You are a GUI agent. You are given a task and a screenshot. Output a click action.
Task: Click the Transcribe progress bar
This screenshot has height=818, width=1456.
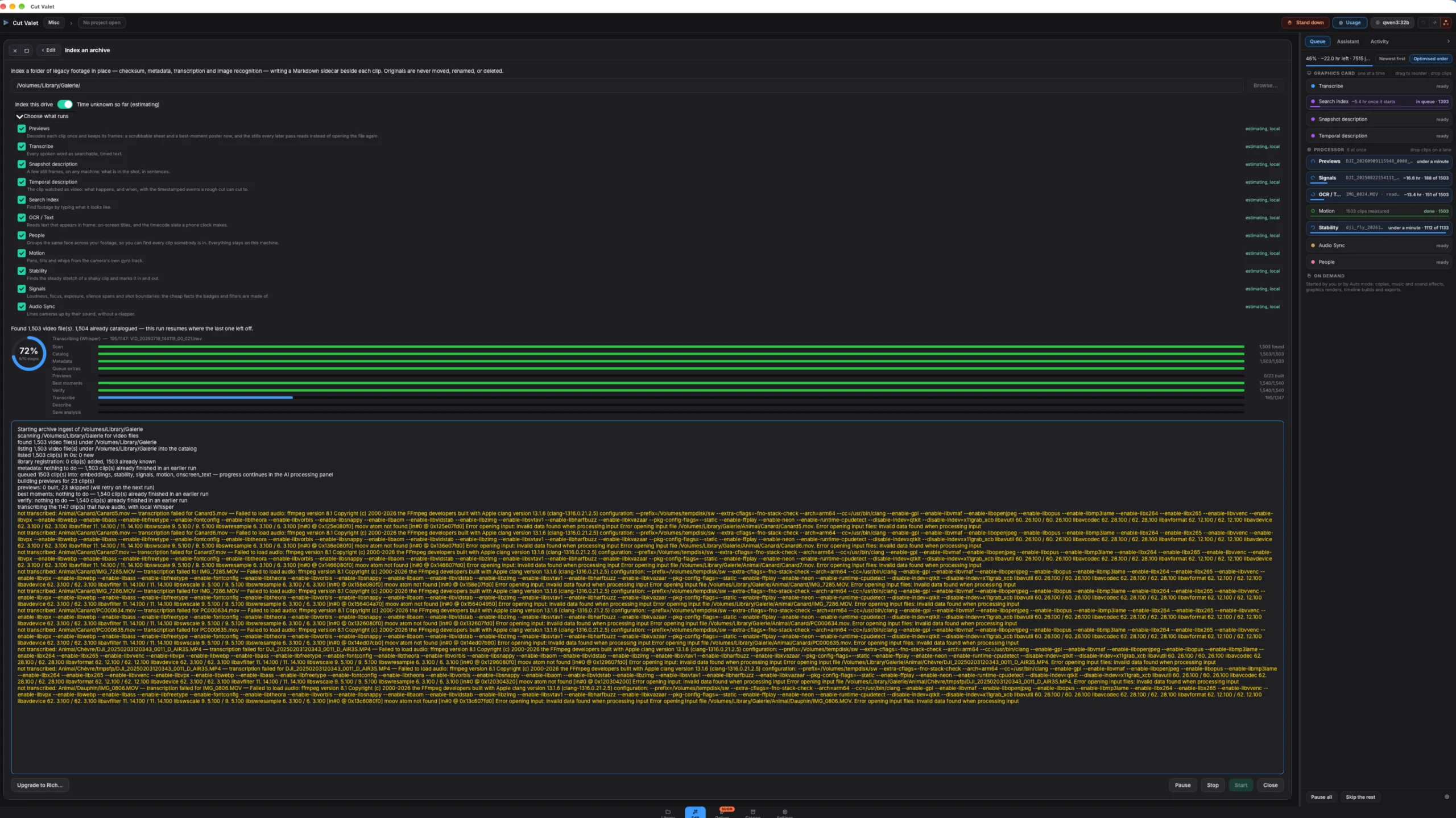pyautogui.click(x=671, y=397)
